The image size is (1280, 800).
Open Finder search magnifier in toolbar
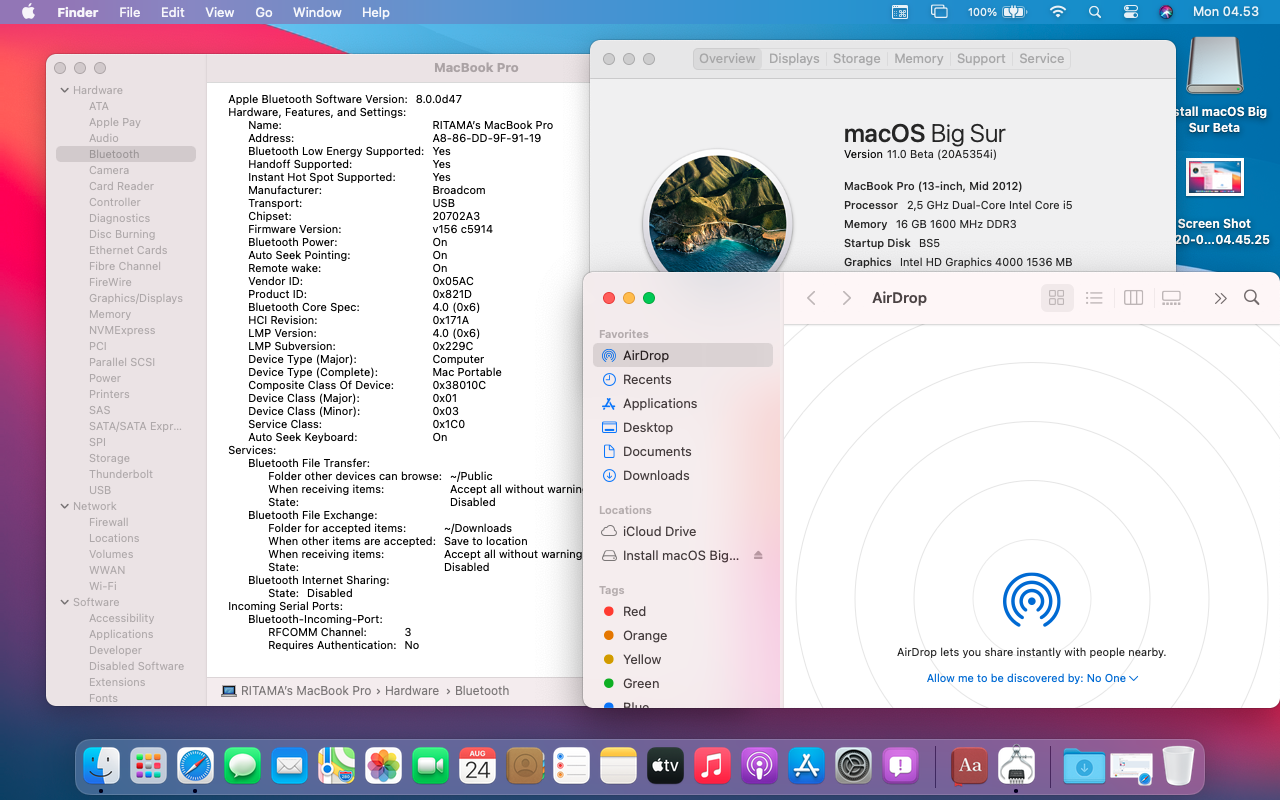point(1251,298)
